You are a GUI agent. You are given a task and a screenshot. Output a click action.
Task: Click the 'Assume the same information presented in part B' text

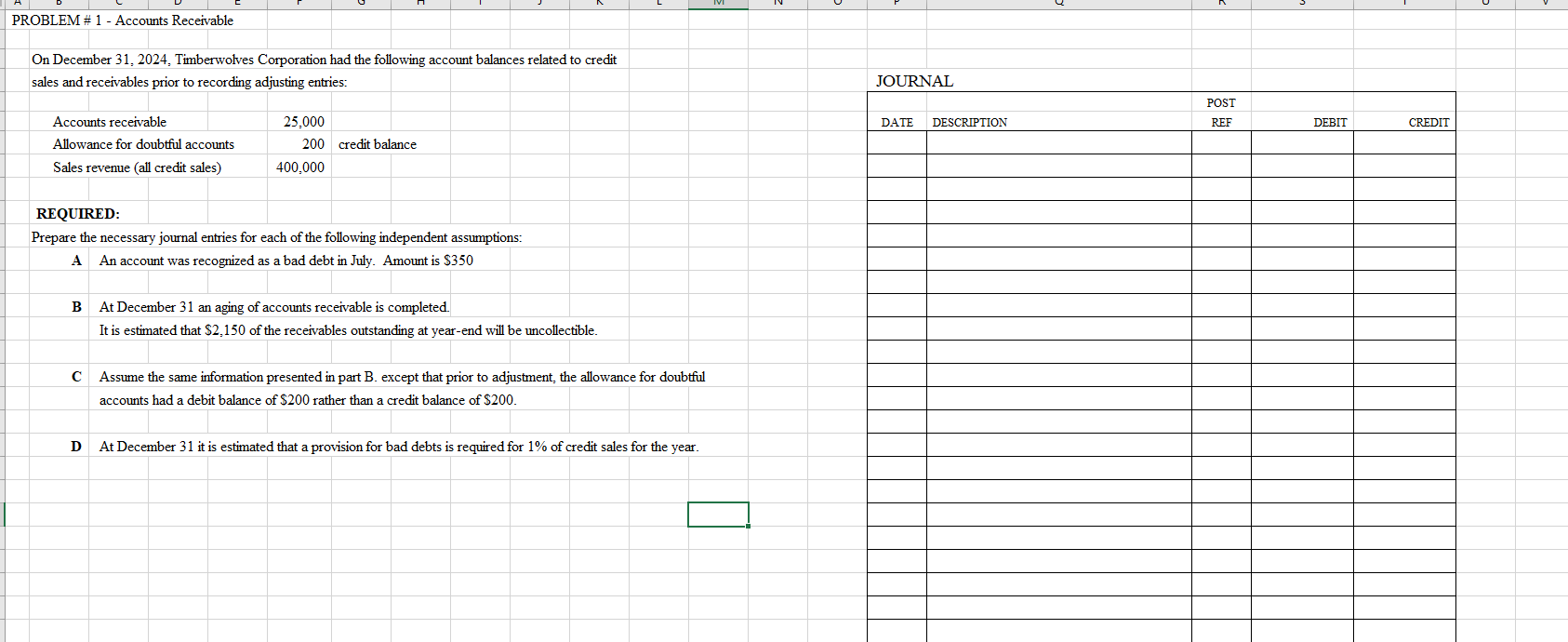[x=402, y=377]
